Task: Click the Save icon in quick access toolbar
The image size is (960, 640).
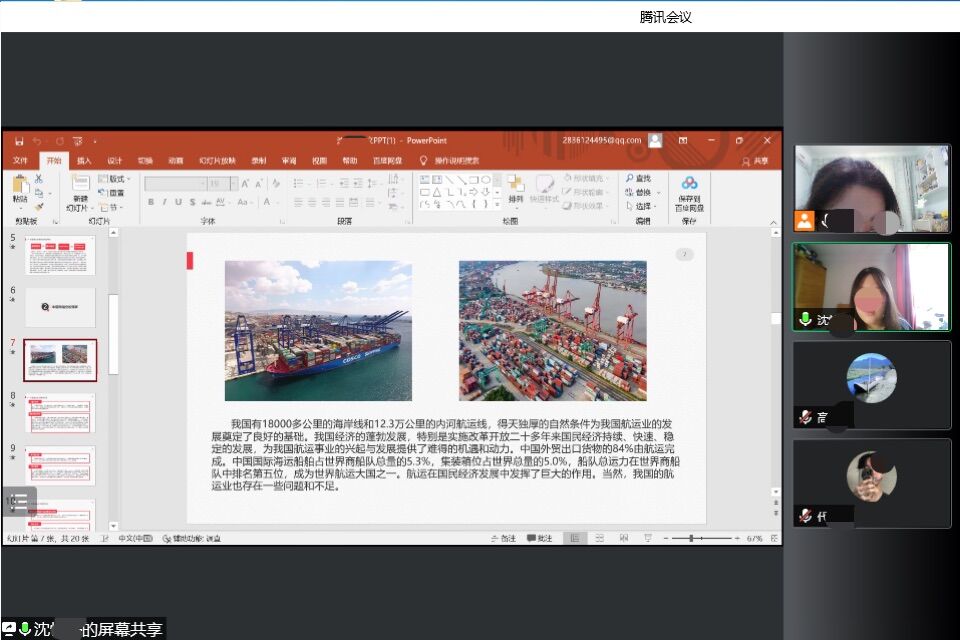Action: (18, 141)
